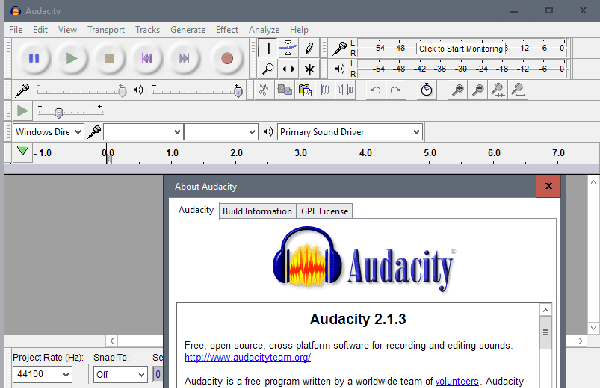Viewport: 600px width, 388px height.
Task: Click the Playback Speed slider
Action: click(x=70, y=111)
